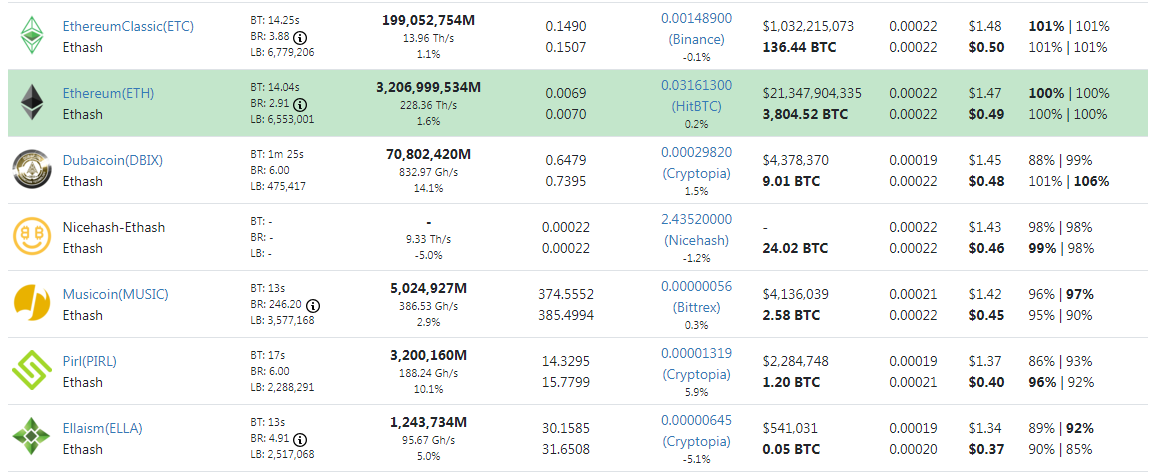Click volume 3,804.52 BTC

click(805, 115)
